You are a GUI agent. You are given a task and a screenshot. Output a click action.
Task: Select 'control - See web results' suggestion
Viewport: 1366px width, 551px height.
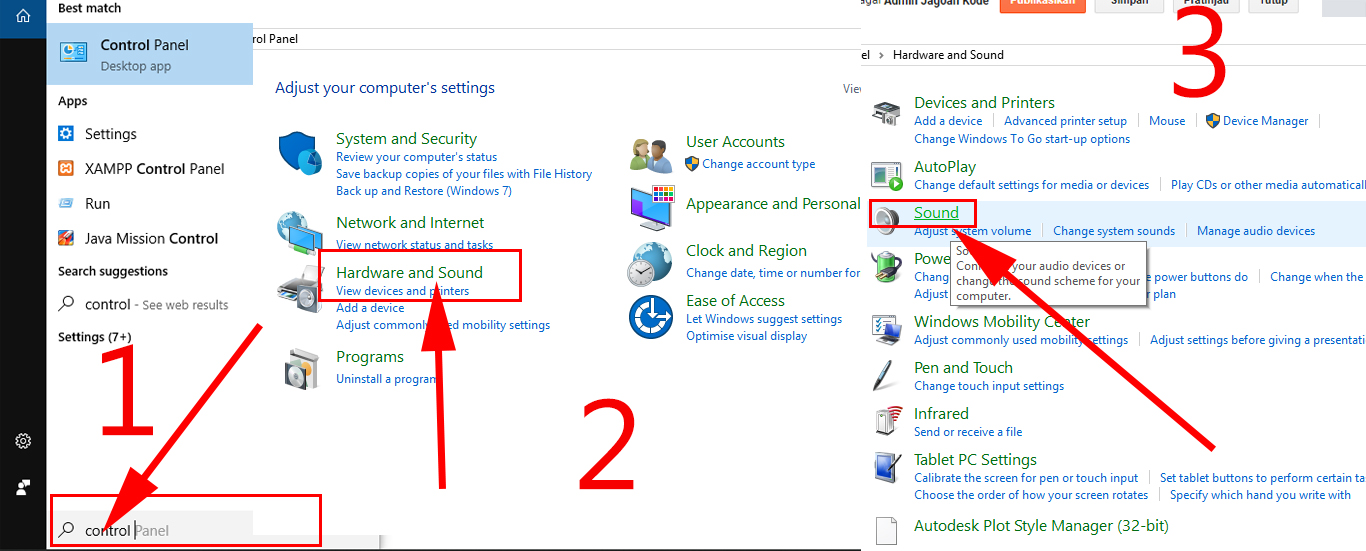(x=149, y=305)
